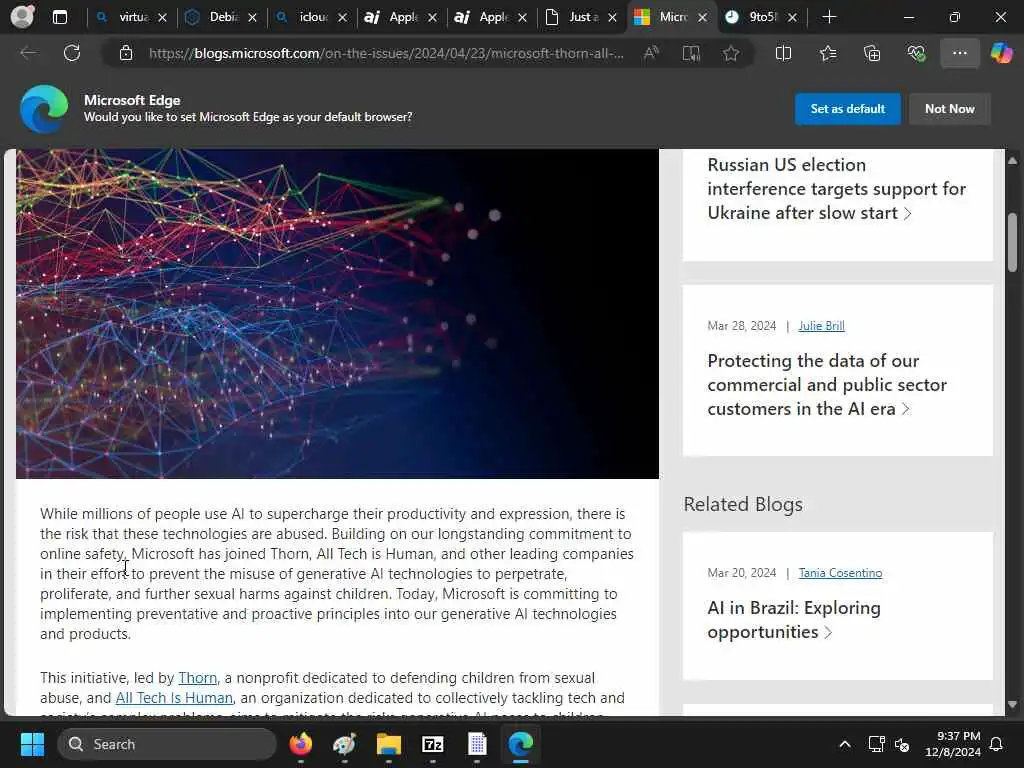The height and width of the screenshot is (768, 1024).
Task: Click scrollbar up arrow
Action: pyautogui.click(x=1012, y=160)
